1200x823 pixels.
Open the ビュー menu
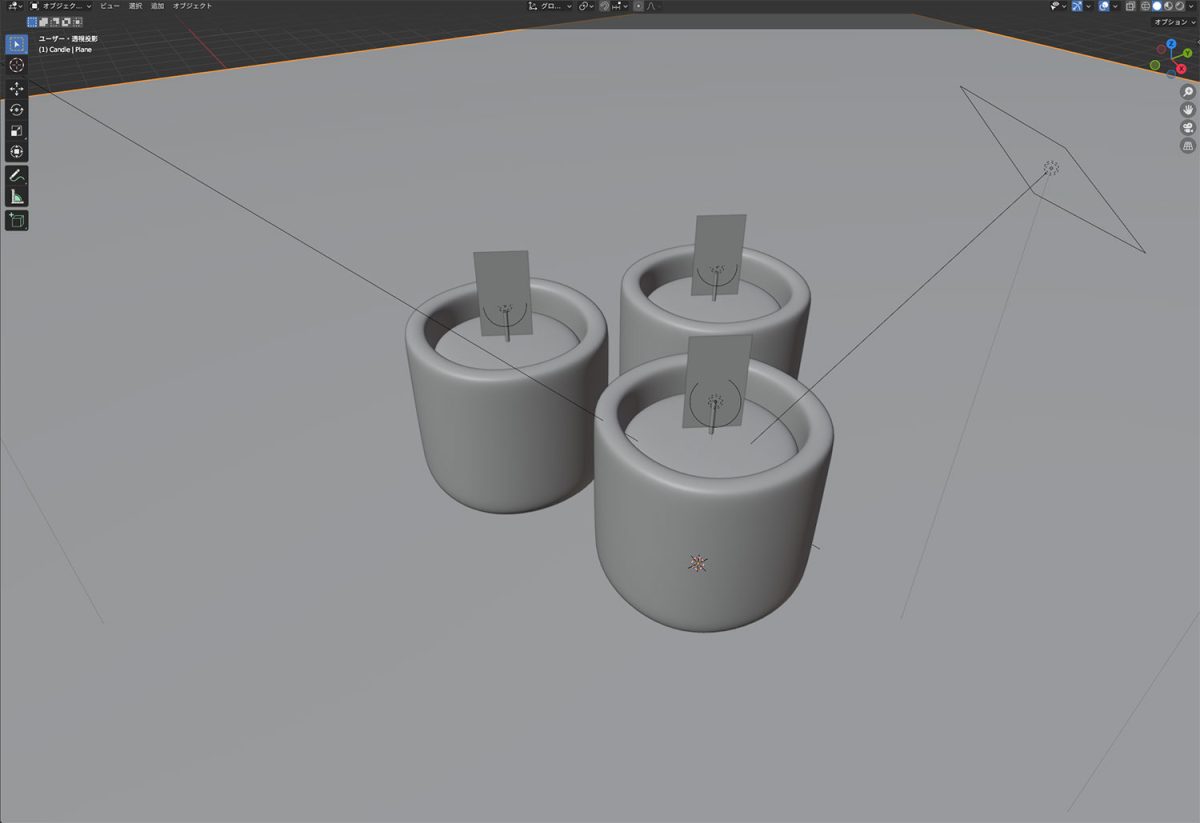(x=109, y=6)
